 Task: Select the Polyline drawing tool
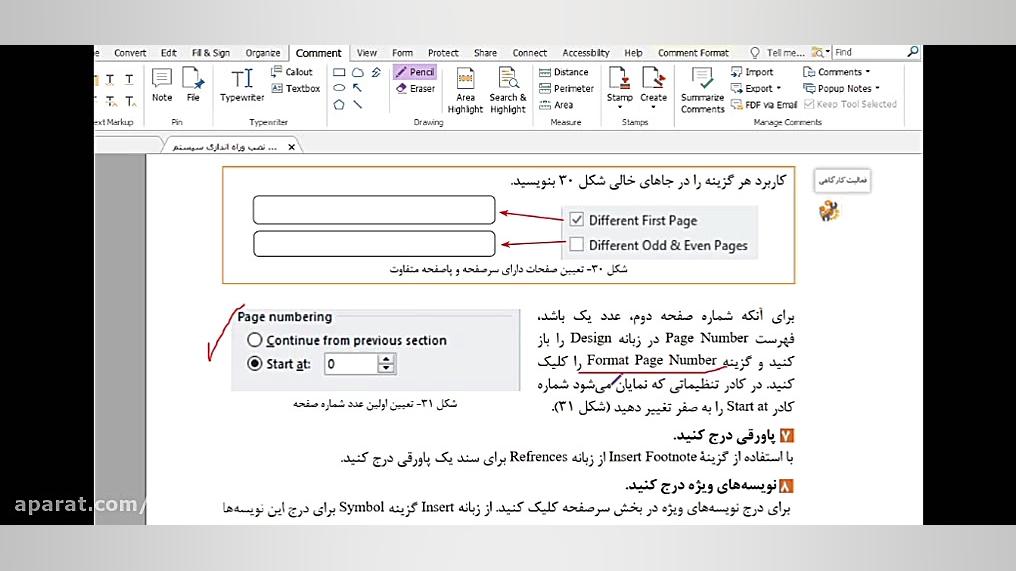(376, 73)
